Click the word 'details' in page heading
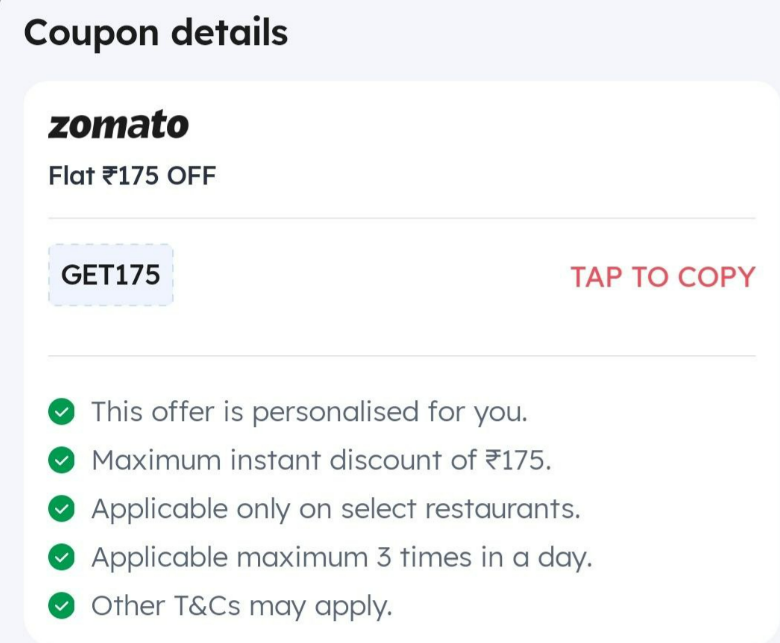 pyautogui.click(x=229, y=32)
